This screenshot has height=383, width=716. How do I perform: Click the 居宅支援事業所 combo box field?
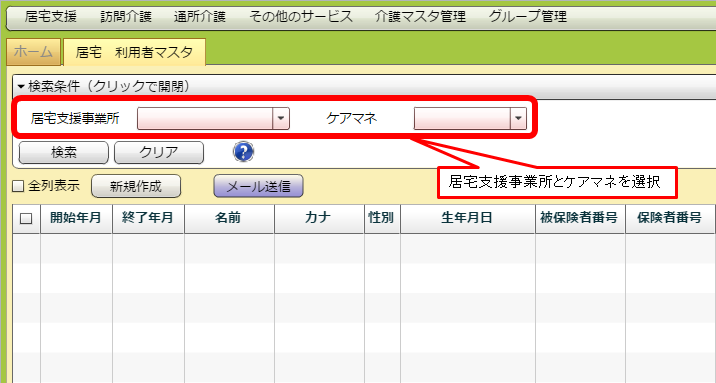pos(213,119)
